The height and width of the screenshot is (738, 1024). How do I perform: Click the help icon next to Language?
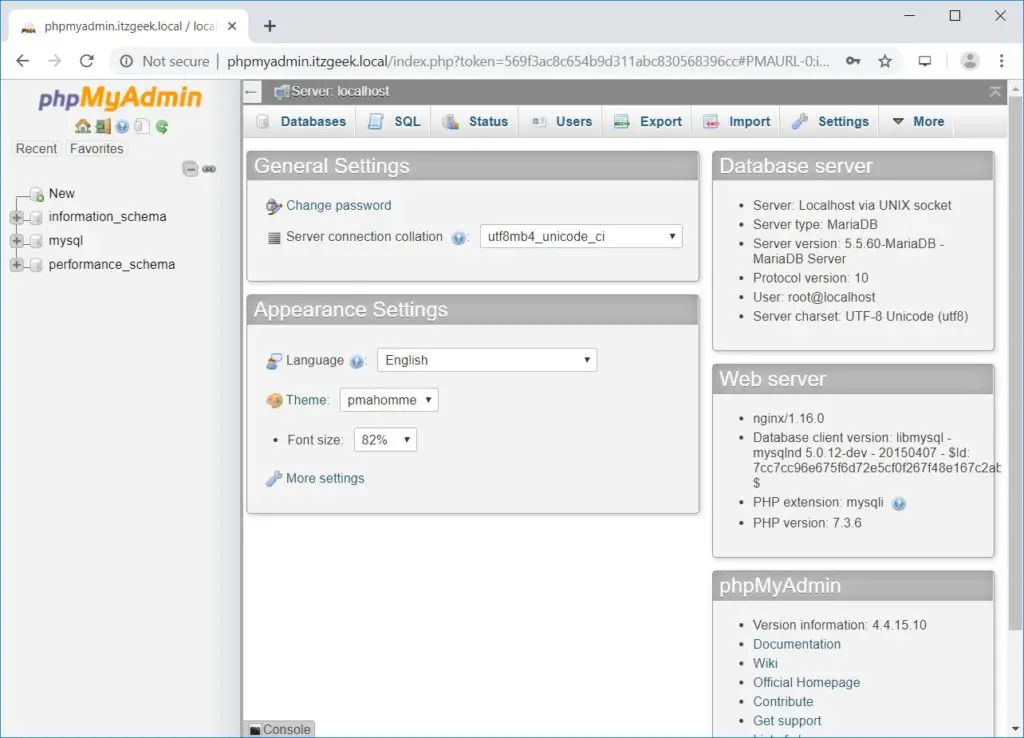click(x=357, y=360)
